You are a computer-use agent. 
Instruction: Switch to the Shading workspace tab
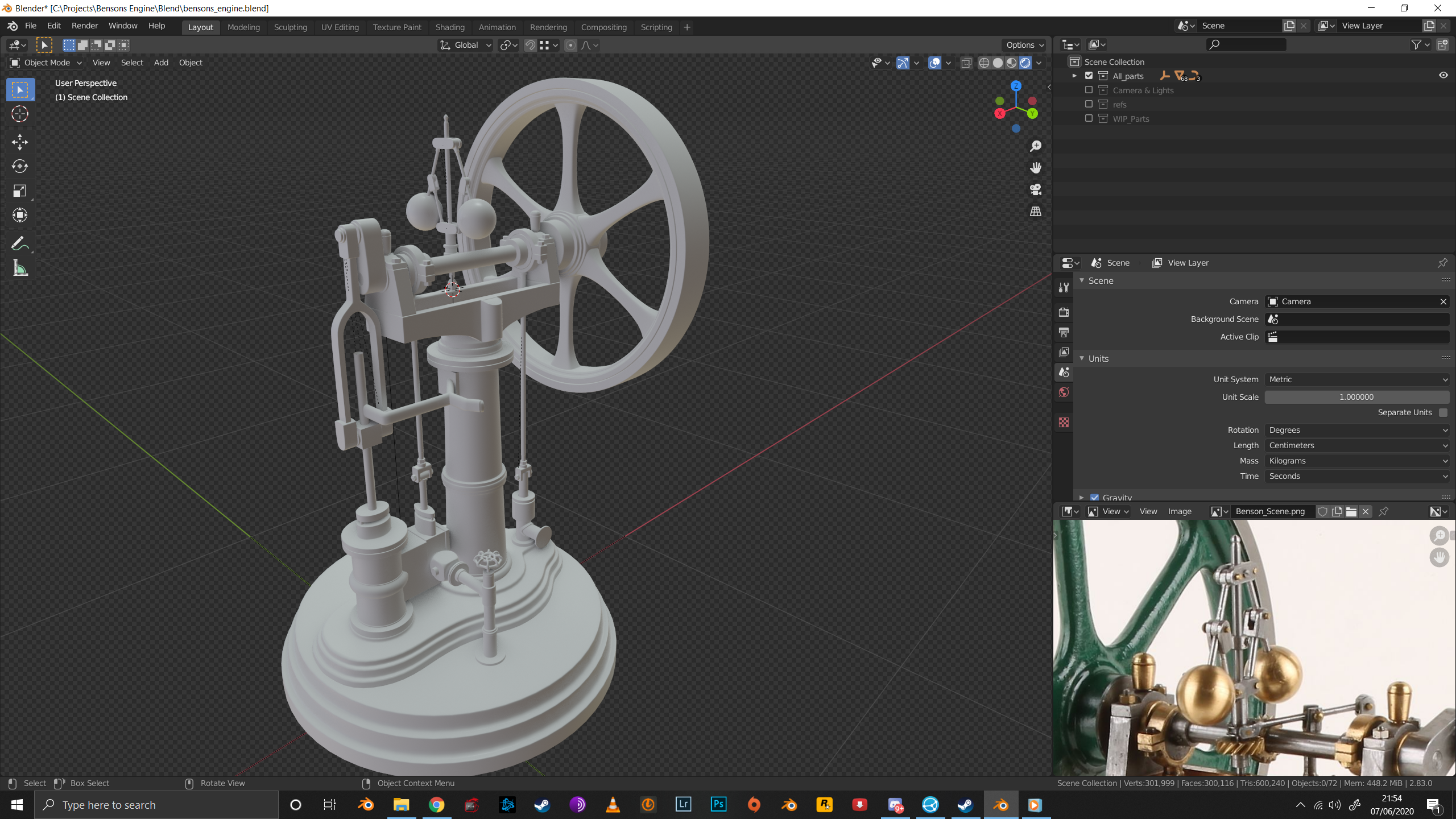pyautogui.click(x=449, y=27)
